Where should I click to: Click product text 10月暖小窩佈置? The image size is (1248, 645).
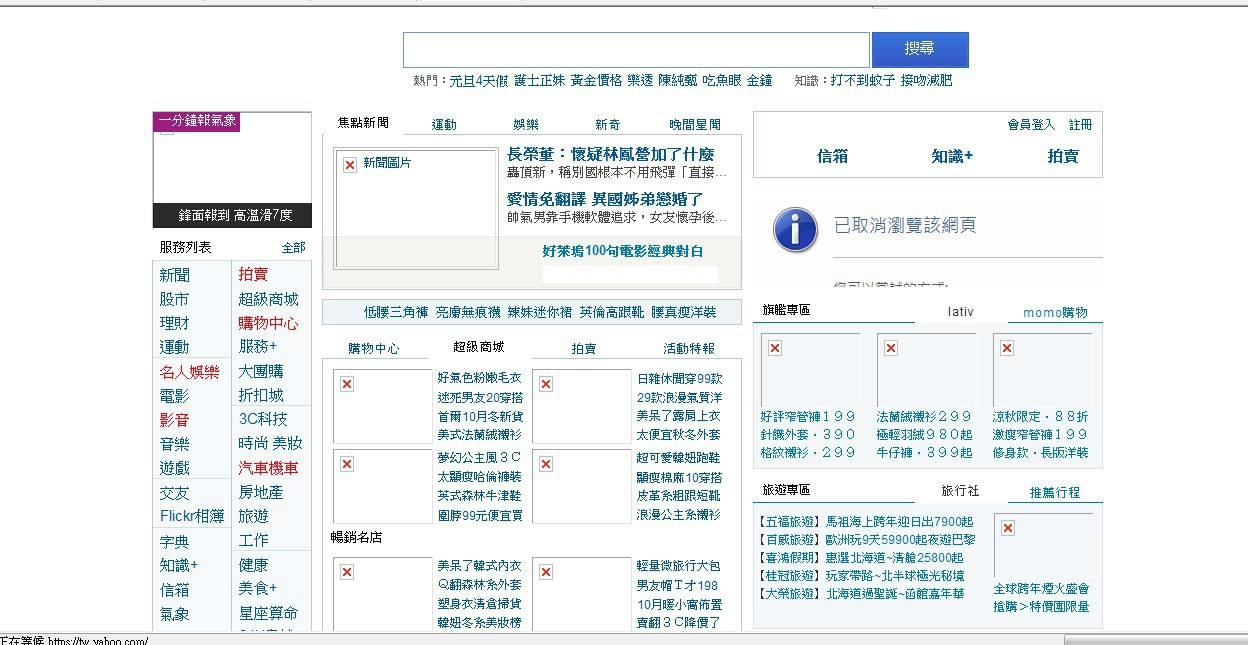(x=679, y=604)
